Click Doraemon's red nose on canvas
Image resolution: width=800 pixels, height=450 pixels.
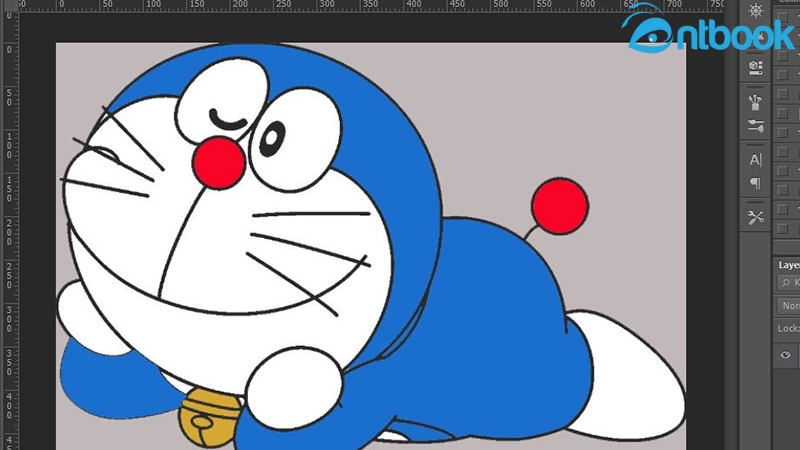click(219, 163)
